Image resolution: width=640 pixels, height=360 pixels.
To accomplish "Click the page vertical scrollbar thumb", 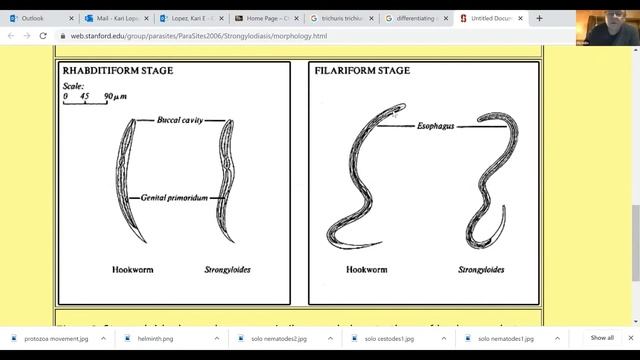I will click(x=636, y=243).
